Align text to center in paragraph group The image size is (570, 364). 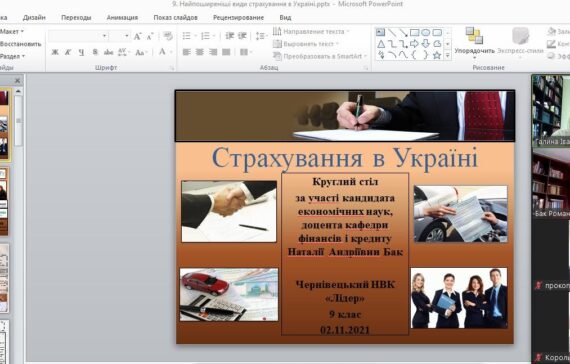[200, 52]
